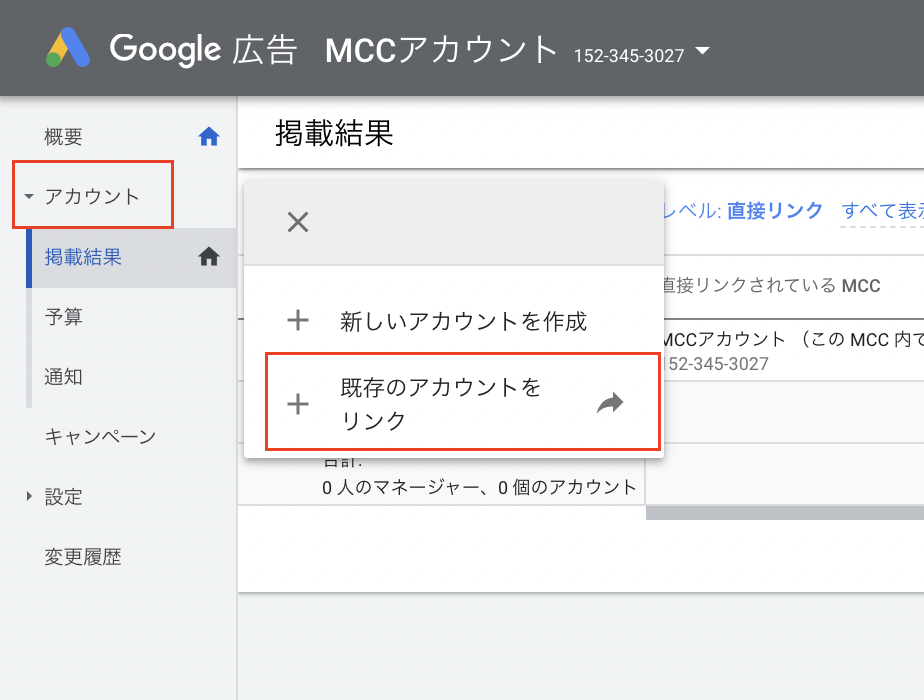924x700 pixels.
Task: Open 変更履歴 in the sidebar
Action: [83, 556]
